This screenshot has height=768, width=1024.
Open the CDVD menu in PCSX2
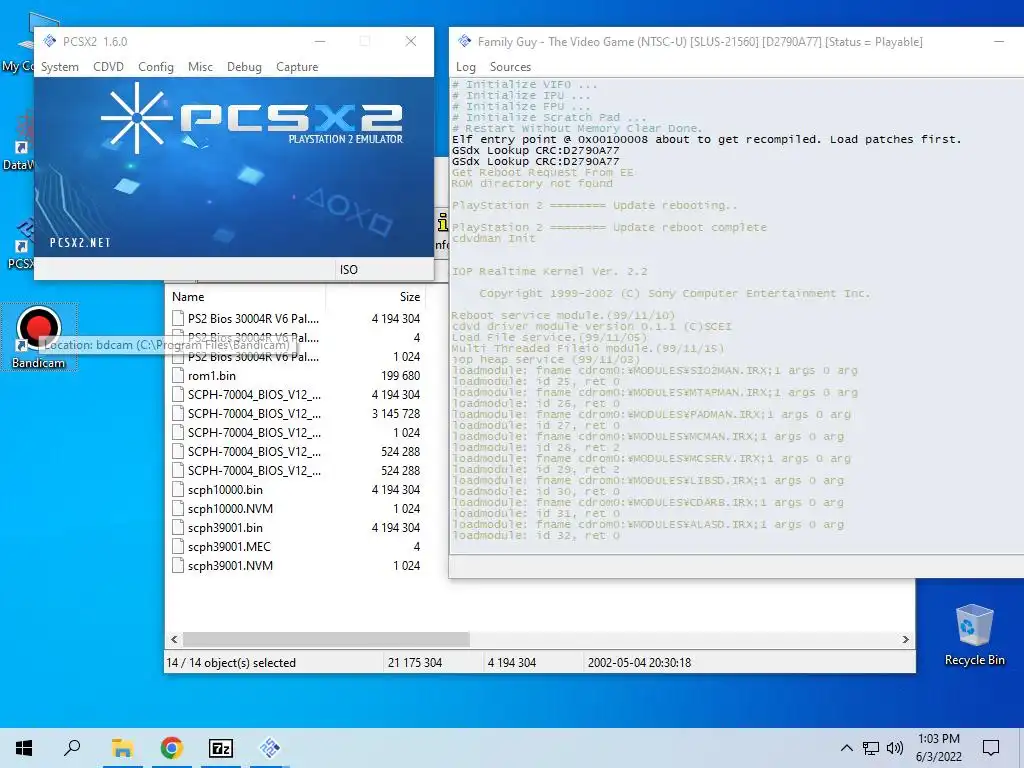(108, 67)
